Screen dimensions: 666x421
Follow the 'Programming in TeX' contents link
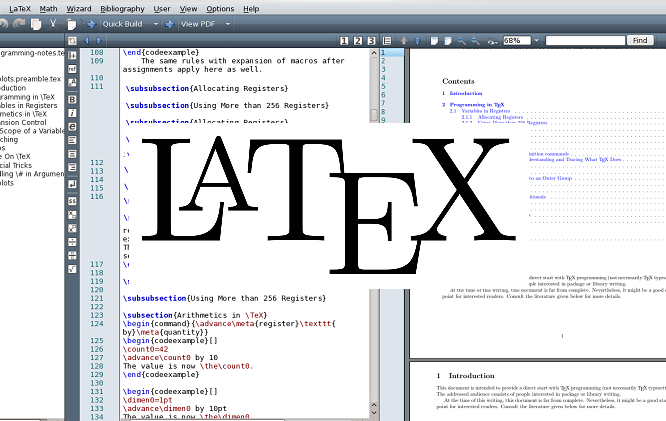[477, 105]
